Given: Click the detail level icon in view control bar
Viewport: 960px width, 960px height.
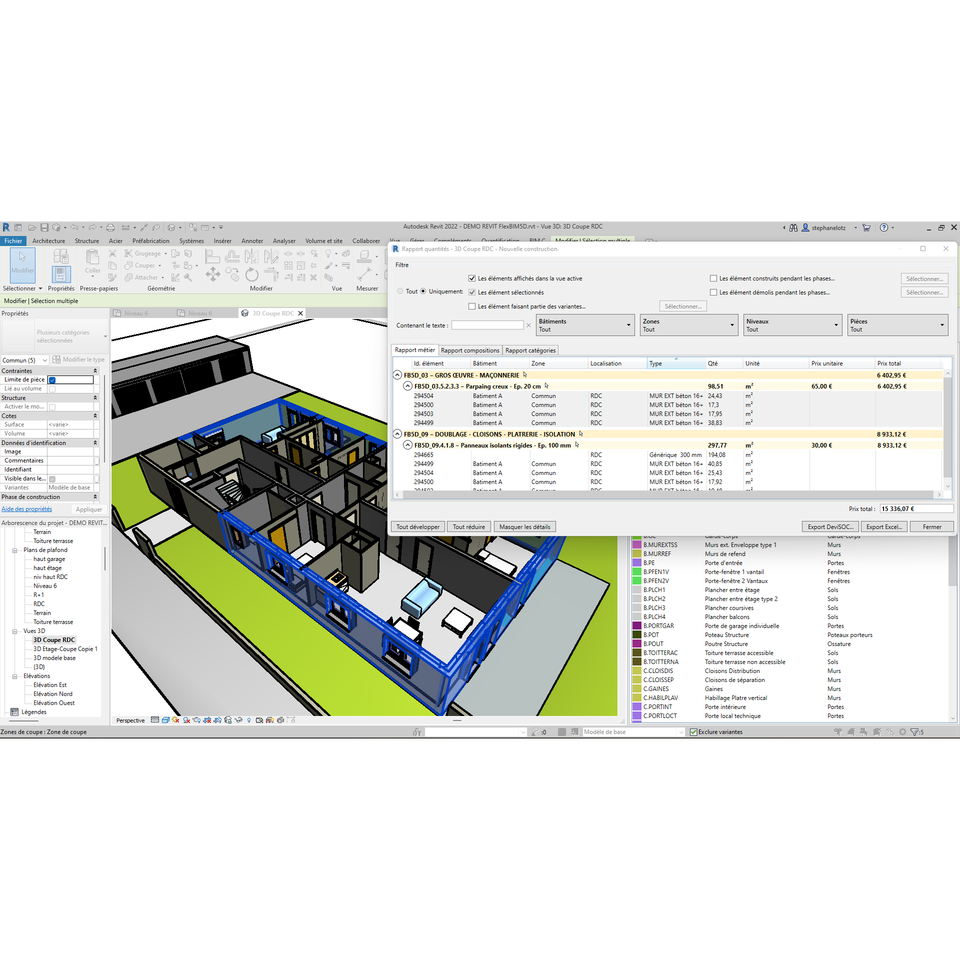Looking at the screenshot, I should pyautogui.click(x=155, y=721).
